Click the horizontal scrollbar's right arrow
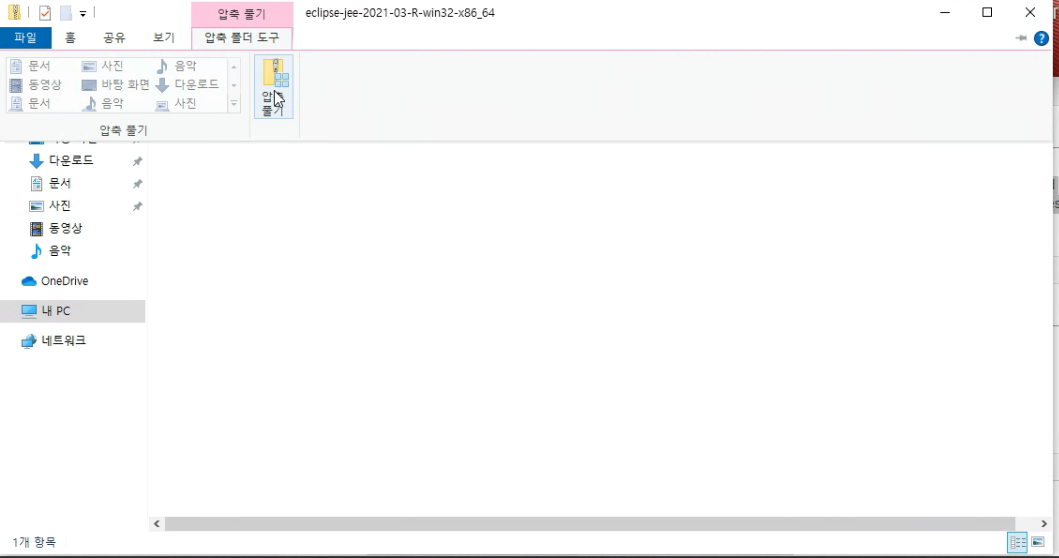The height and width of the screenshot is (558, 1059). (1043, 524)
